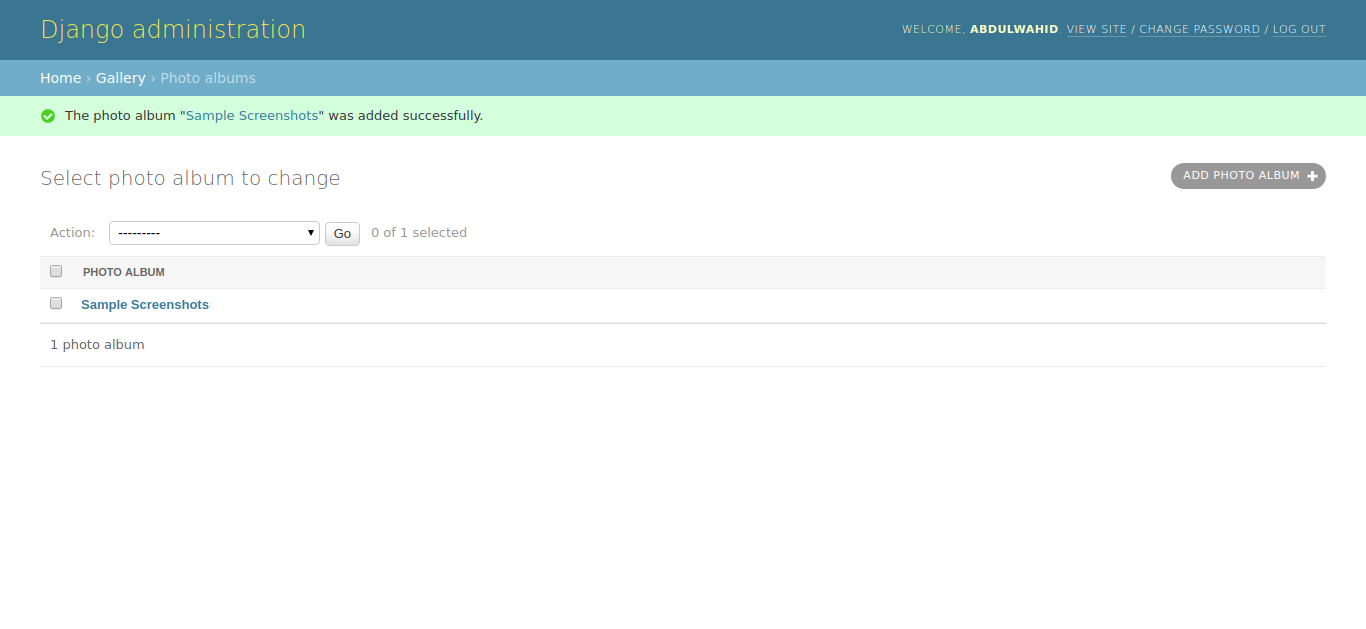Viewport: 1366px width, 629px height.
Task: Open the Change Password link
Action: 1199,29
